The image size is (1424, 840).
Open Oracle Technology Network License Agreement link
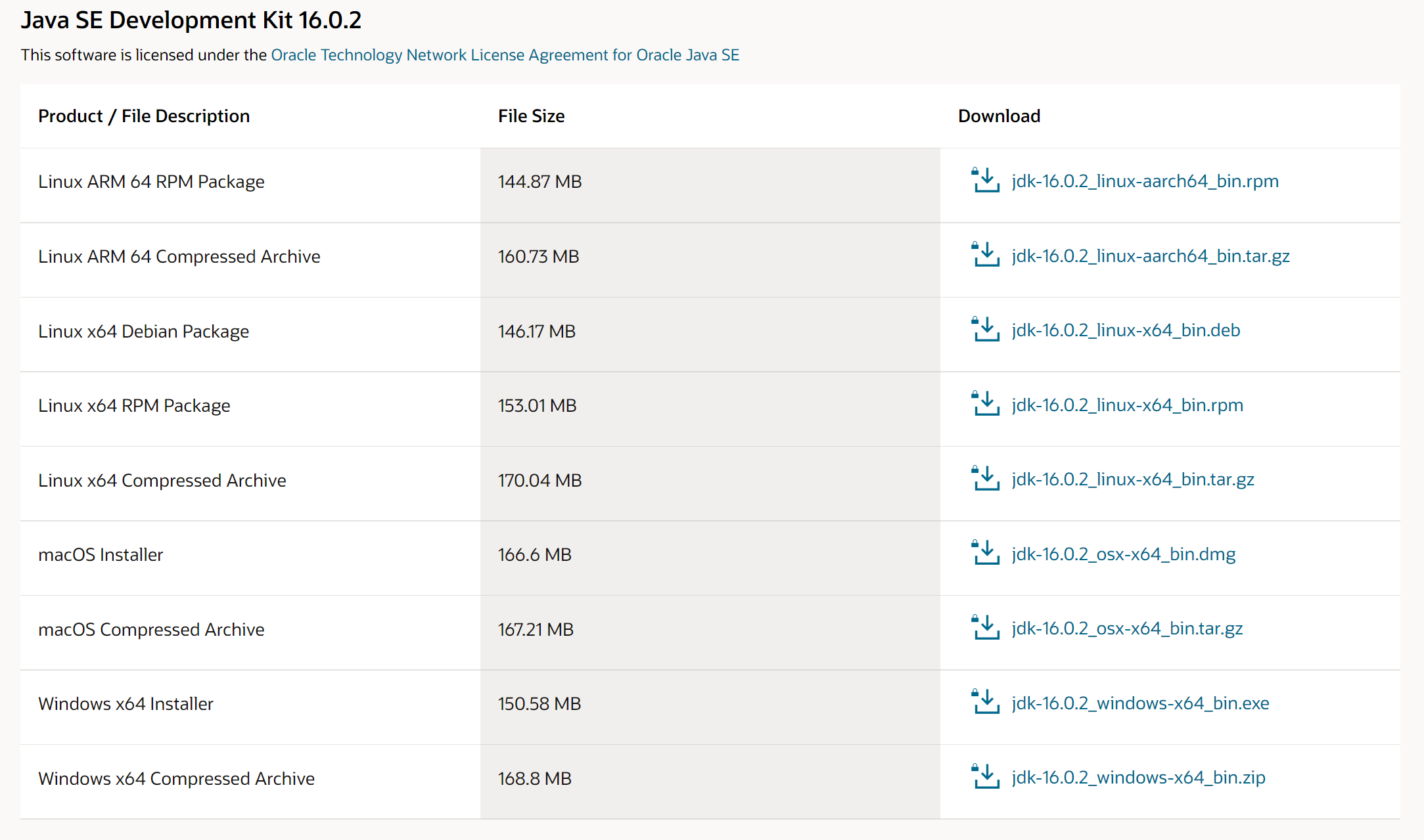point(505,55)
